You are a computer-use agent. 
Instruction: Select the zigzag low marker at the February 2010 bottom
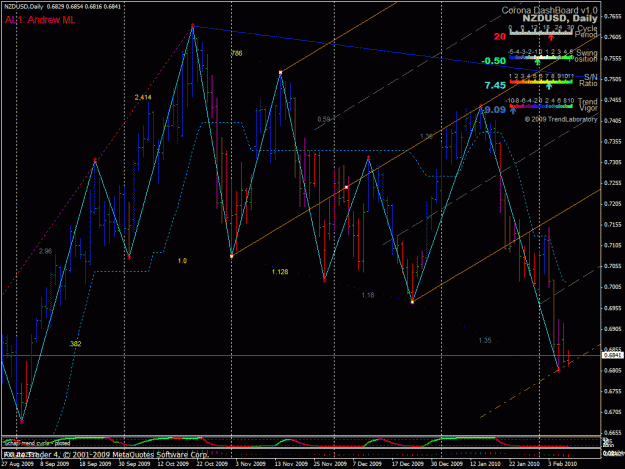click(x=559, y=371)
